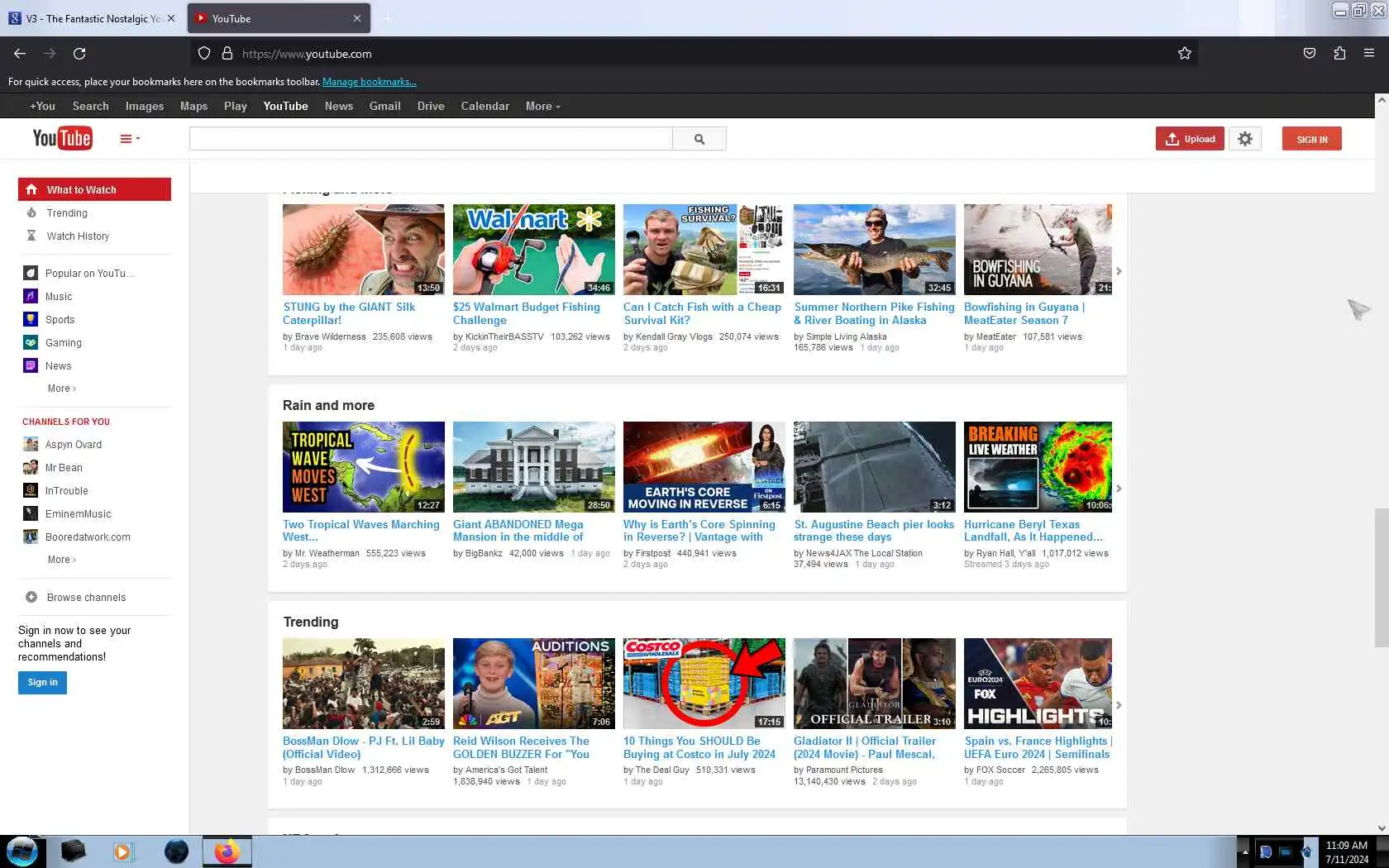Open Watch History in the sidebar
The width and height of the screenshot is (1389, 868).
tap(78, 236)
